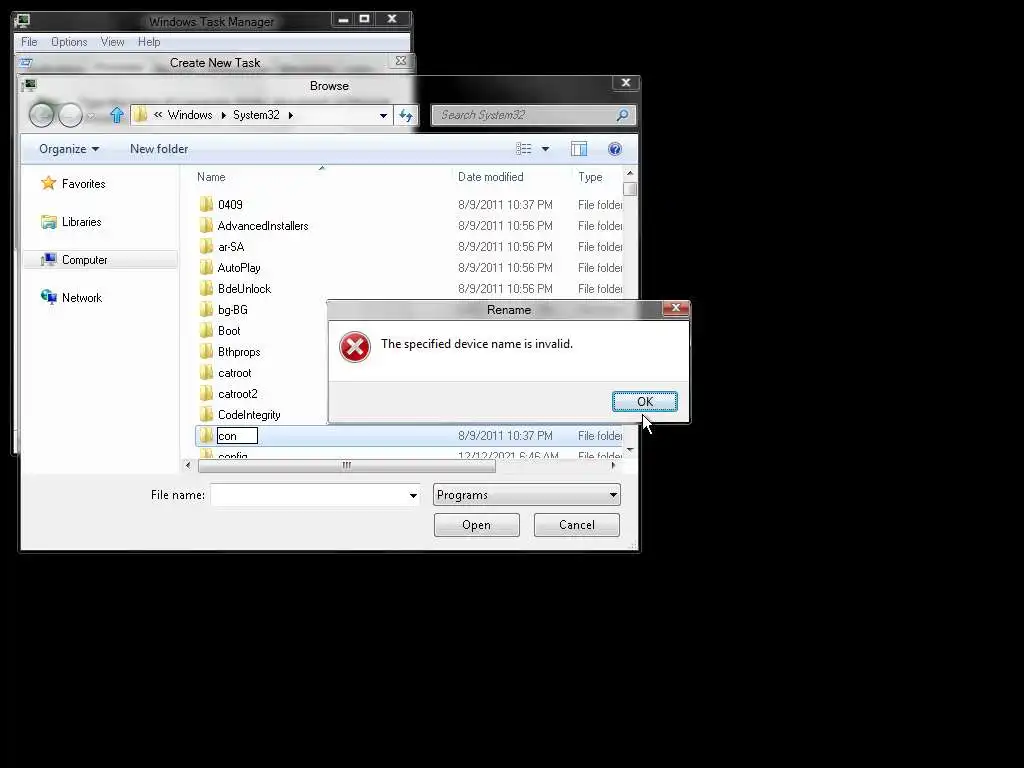Expand the address bar history dropdown
The width and height of the screenshot is (1024, 768).
click(x=383, y=116)
